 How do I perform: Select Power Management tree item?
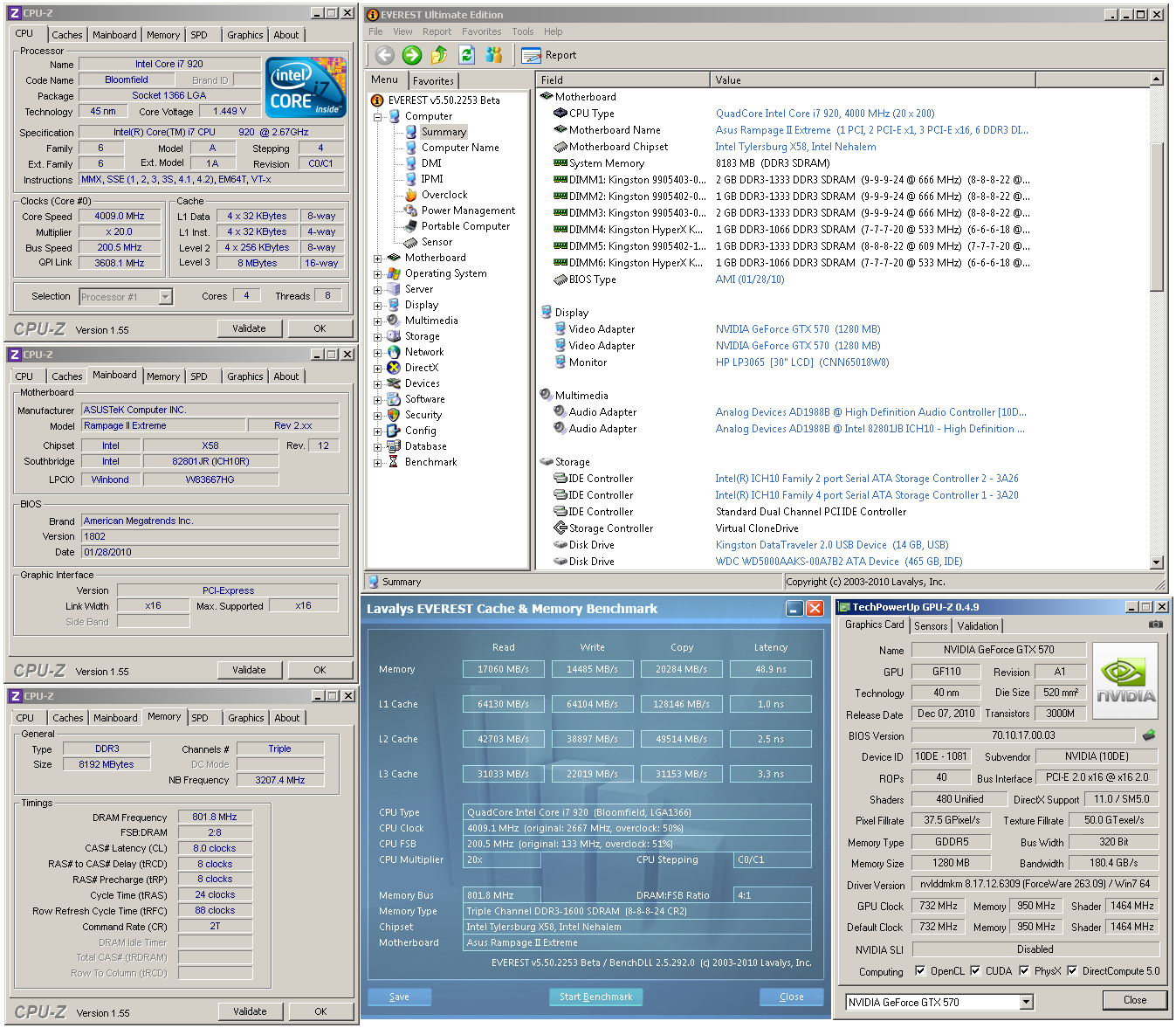468,210
